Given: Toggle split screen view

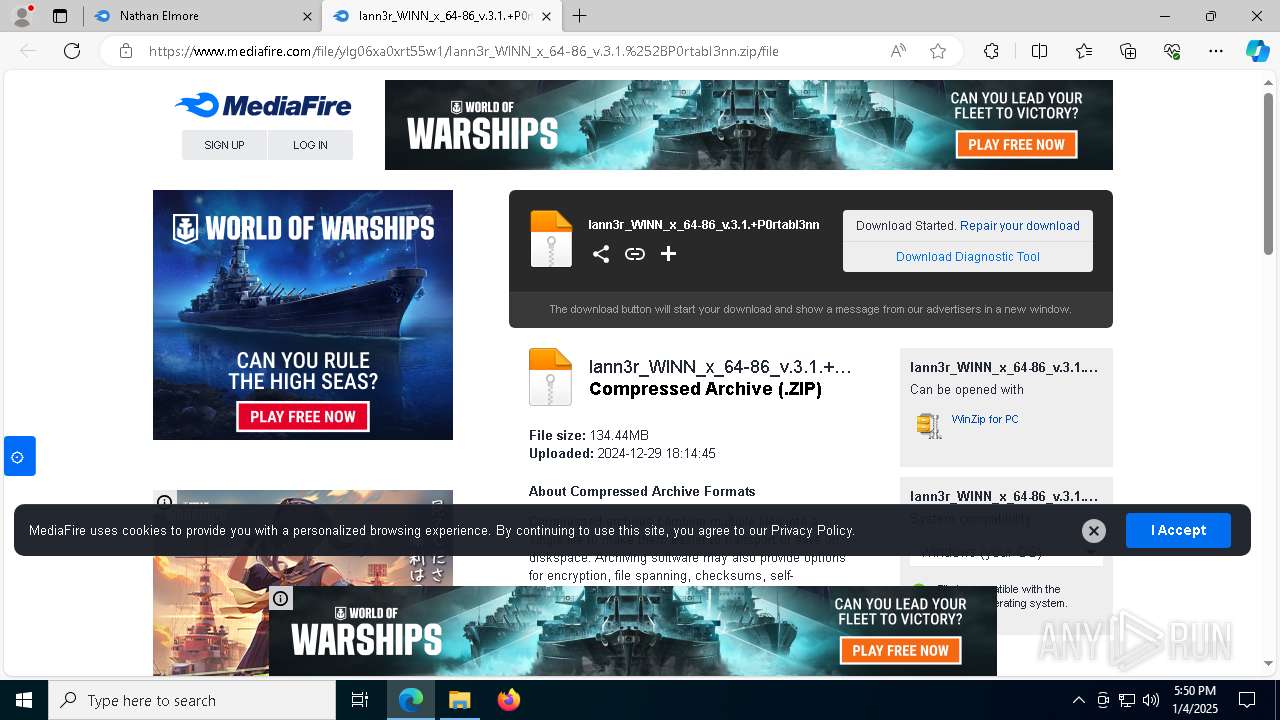Looking at the screenshot, I should pos(1039,51).
